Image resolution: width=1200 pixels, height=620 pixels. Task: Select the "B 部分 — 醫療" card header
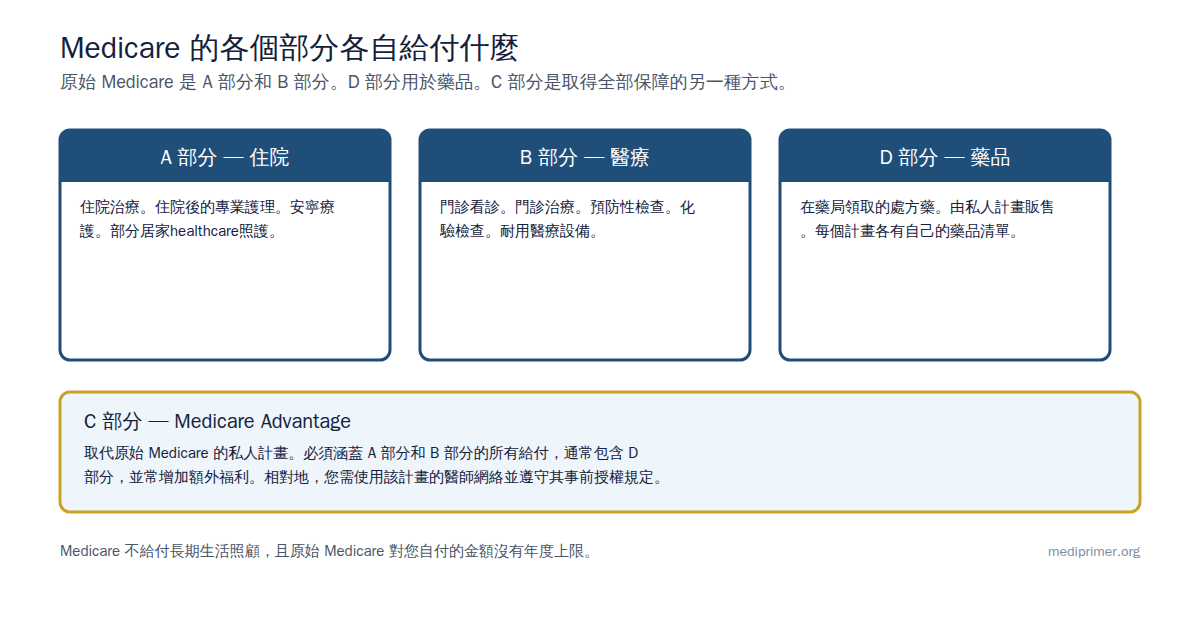pyautogui.click(x=585, y=157)
